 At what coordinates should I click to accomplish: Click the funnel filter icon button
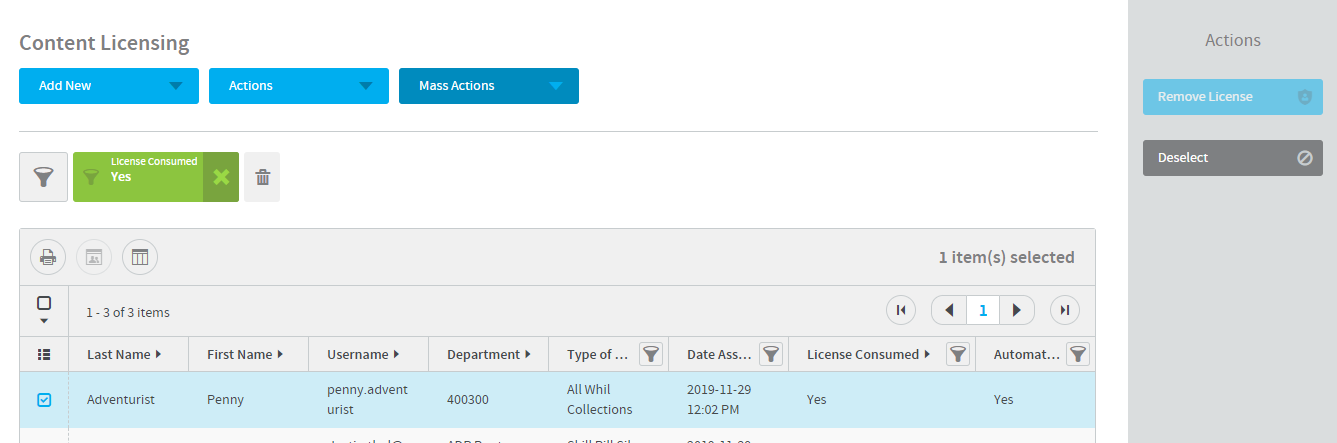43,177
